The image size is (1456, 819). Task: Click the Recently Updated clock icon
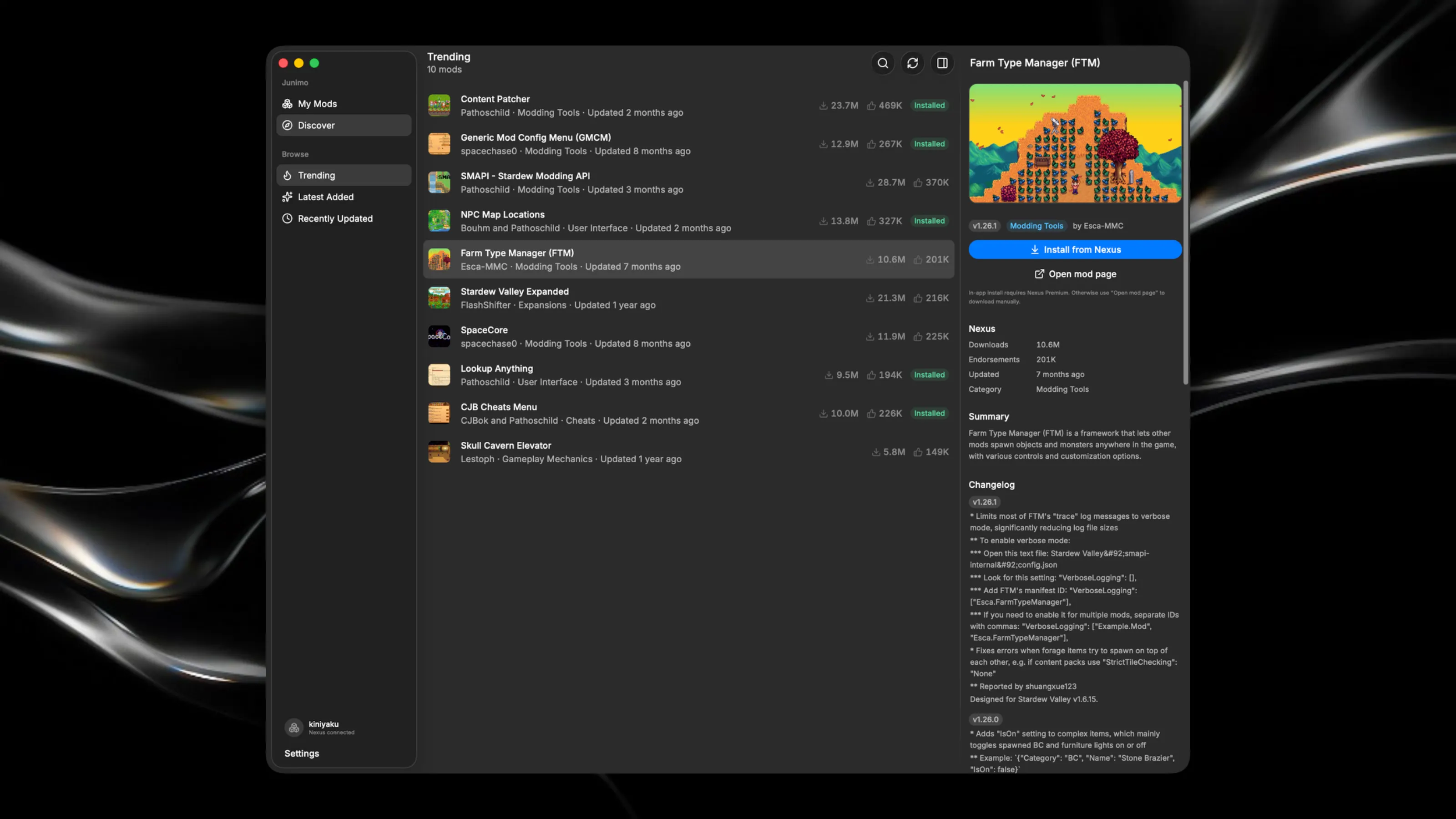point(287,218)
